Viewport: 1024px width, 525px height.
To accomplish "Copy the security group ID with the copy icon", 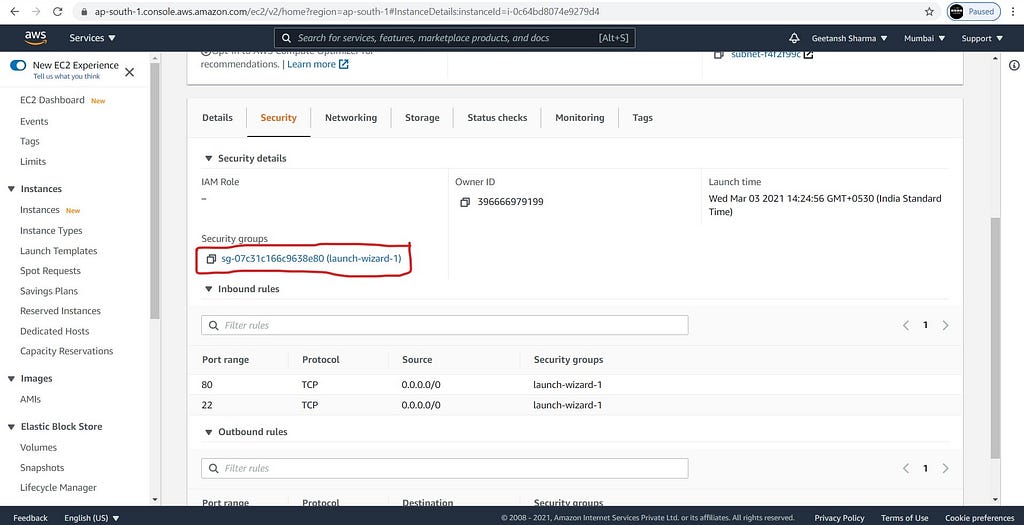I will [x=211, y=259].
